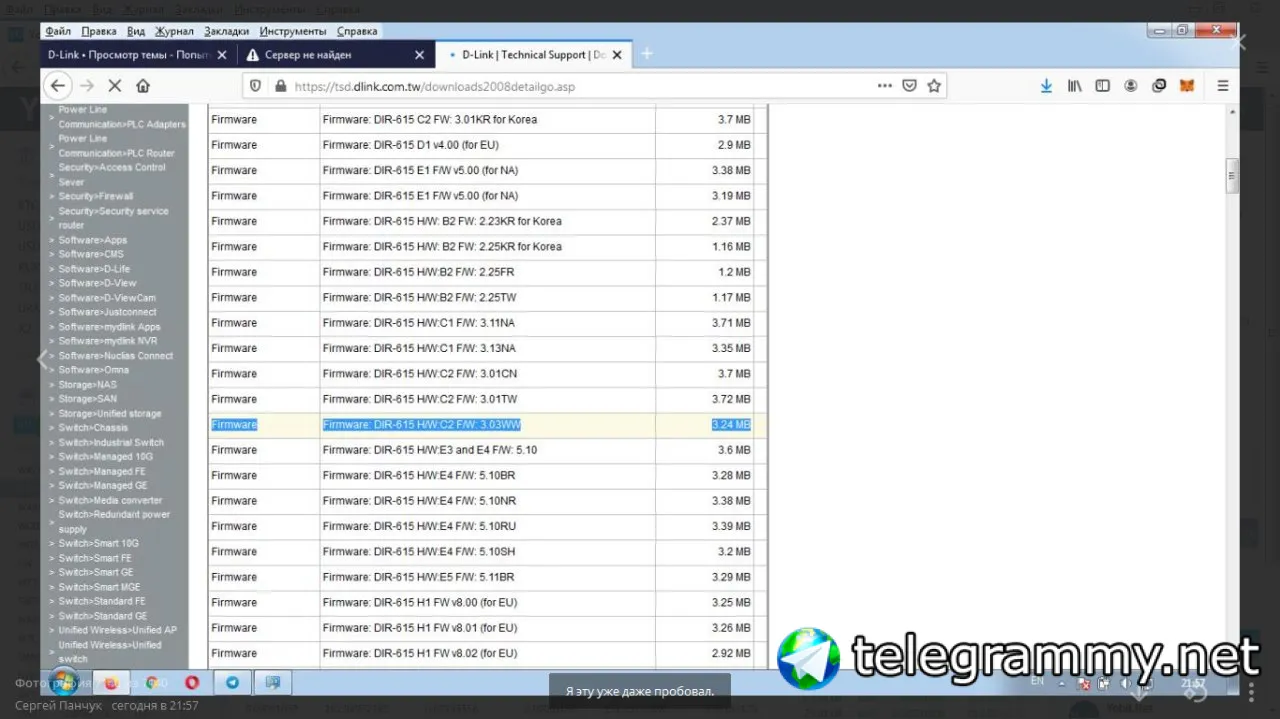Click the MetaMask fox extension icon
Viewport: 1280px width, 719px height.
click(1187, 86)
